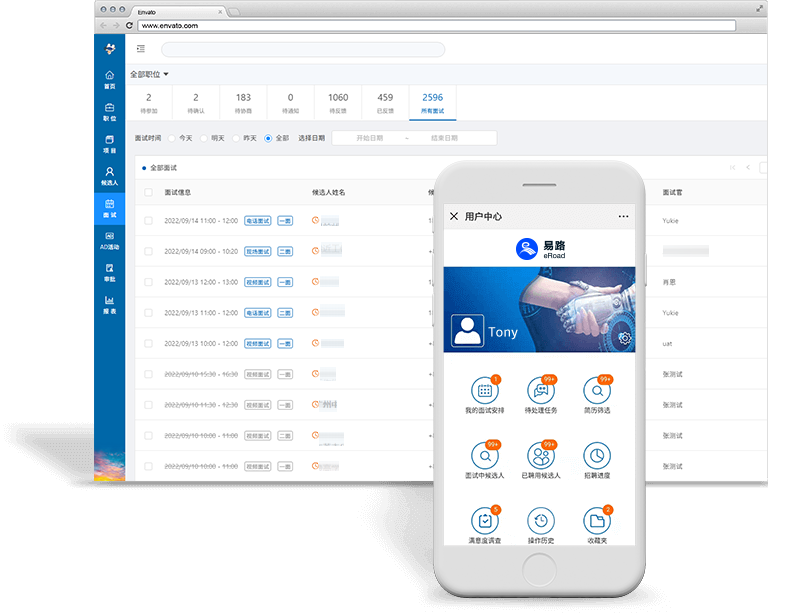Select the 今天 radio button
The width and height of the screenshot is (804, 613).
coord(172,138)
